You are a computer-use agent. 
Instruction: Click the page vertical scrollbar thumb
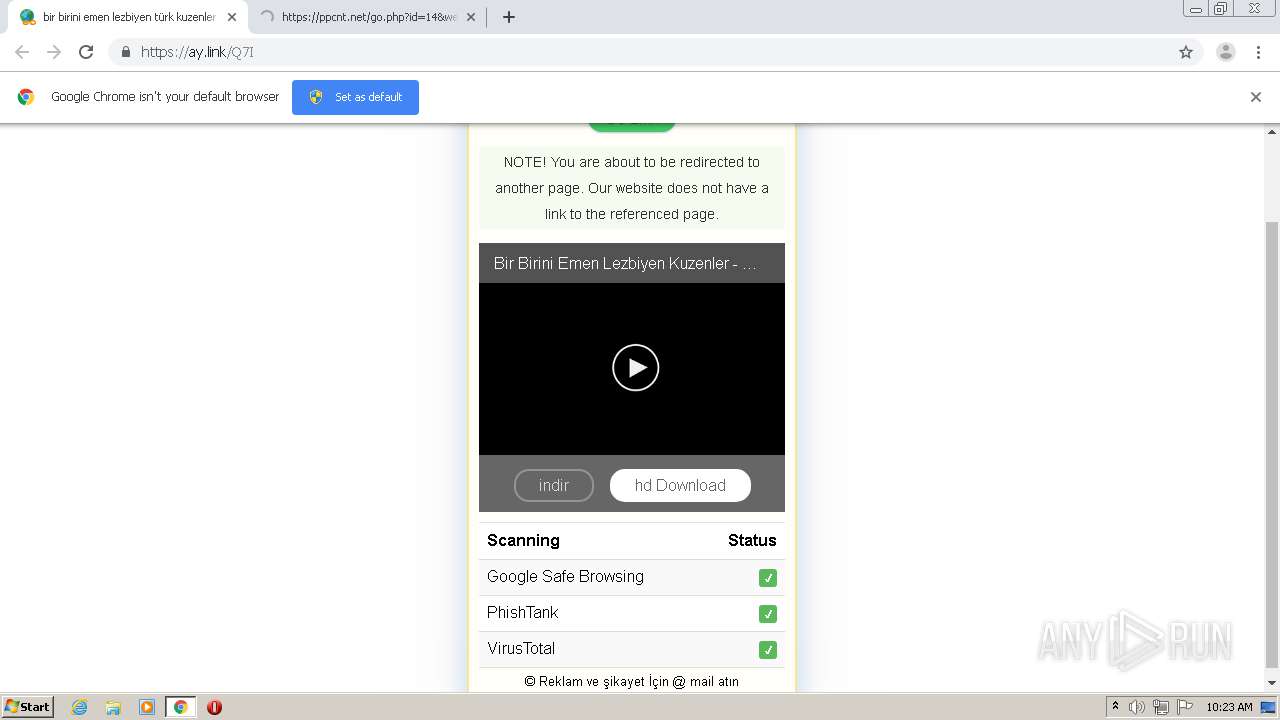pos(1272,445)
